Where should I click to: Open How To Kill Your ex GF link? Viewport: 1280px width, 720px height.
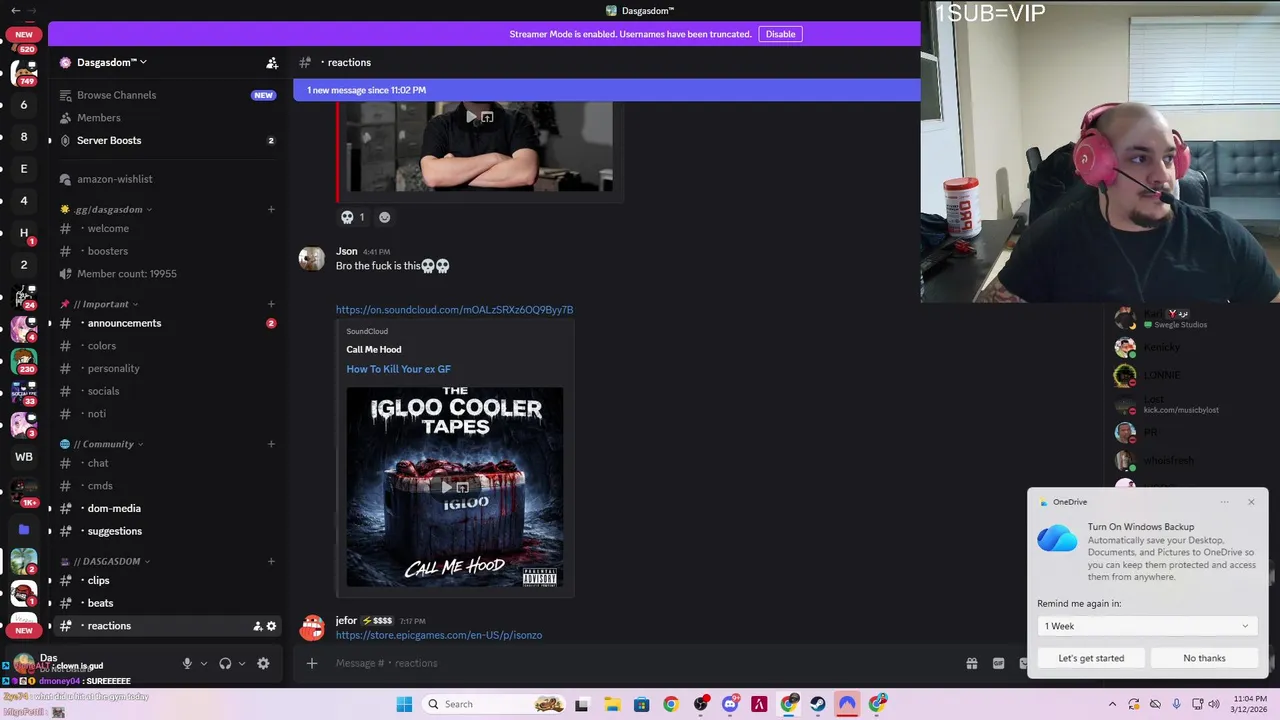click(x=398, y=369)
